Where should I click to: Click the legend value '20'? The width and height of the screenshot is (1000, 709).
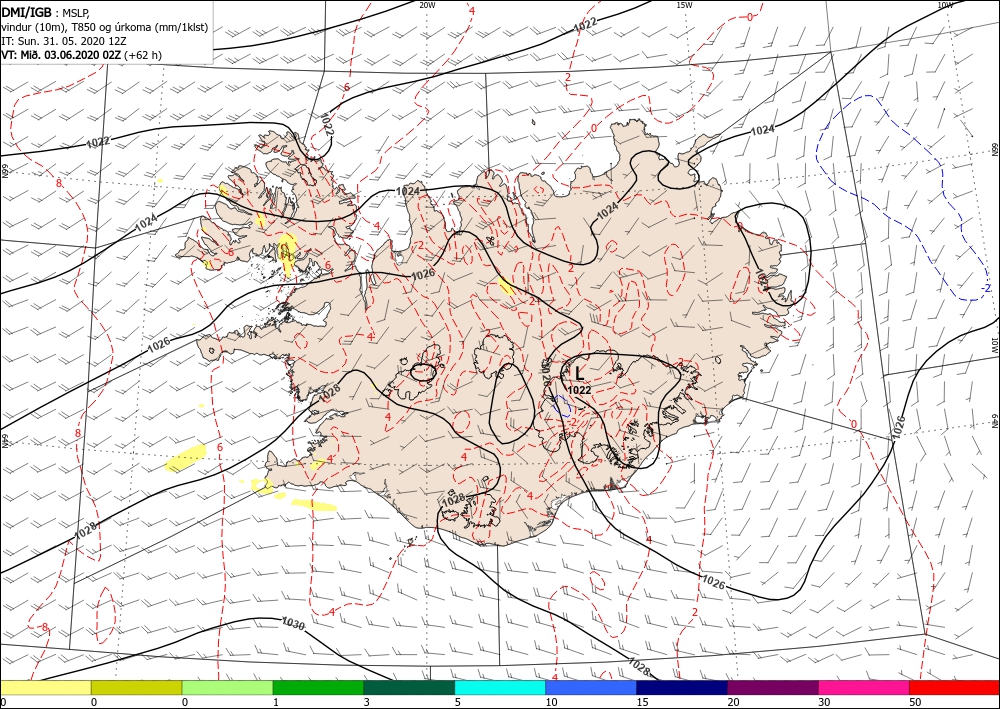tap(733, 702)
